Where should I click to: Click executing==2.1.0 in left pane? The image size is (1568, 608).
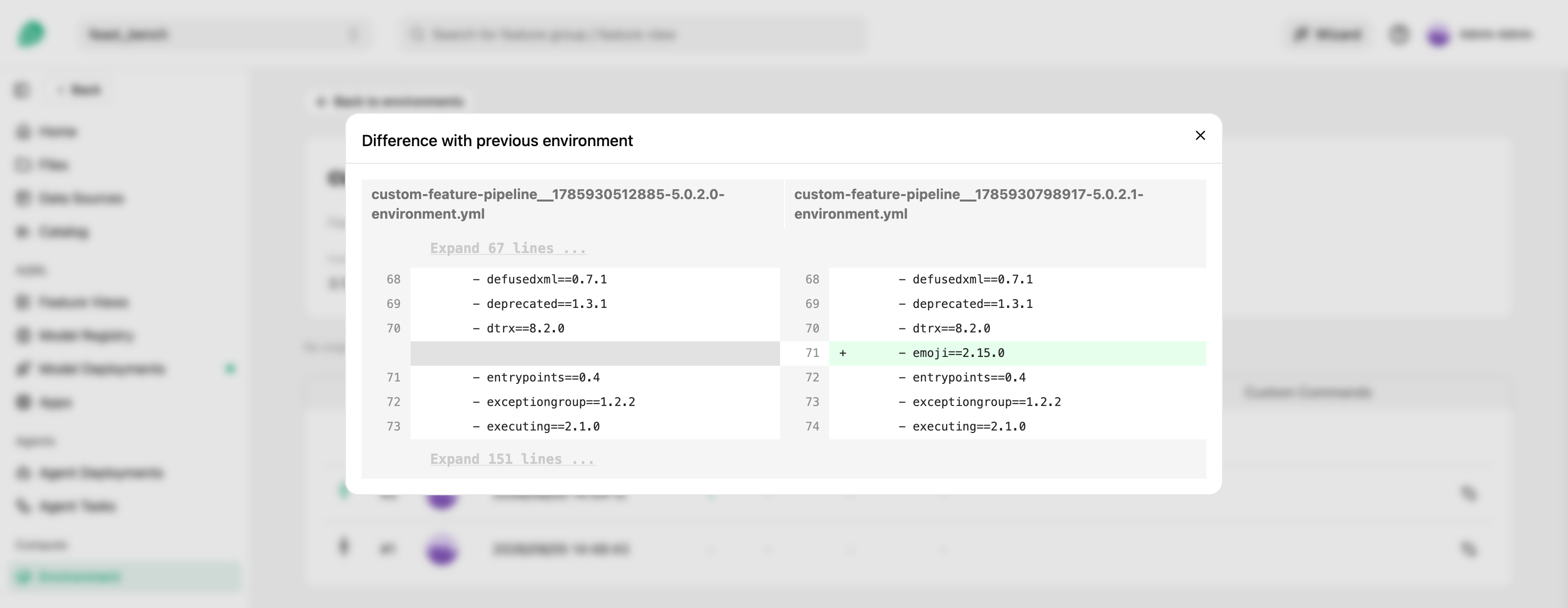[543, 427]
